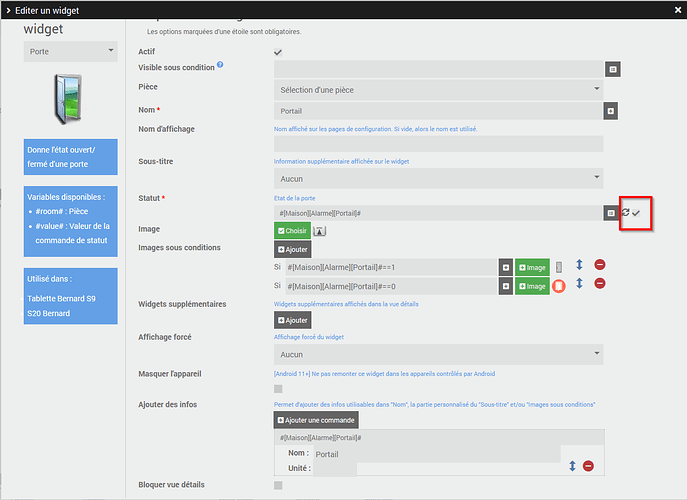
Task: Click plus icon beside the Nom field
Action: [610, 111]
